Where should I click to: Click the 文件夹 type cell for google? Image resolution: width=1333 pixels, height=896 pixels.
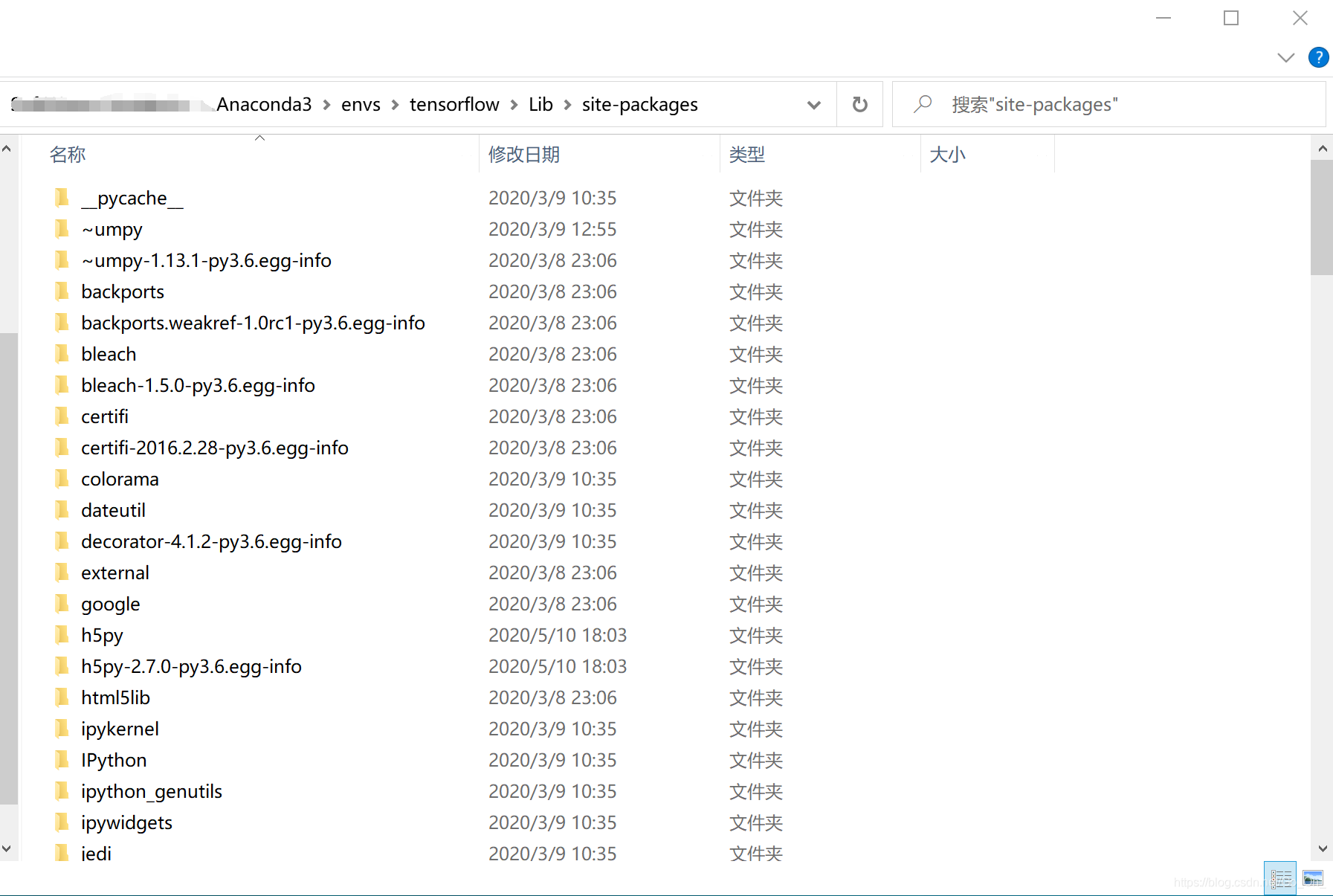(x=756, y=604)
